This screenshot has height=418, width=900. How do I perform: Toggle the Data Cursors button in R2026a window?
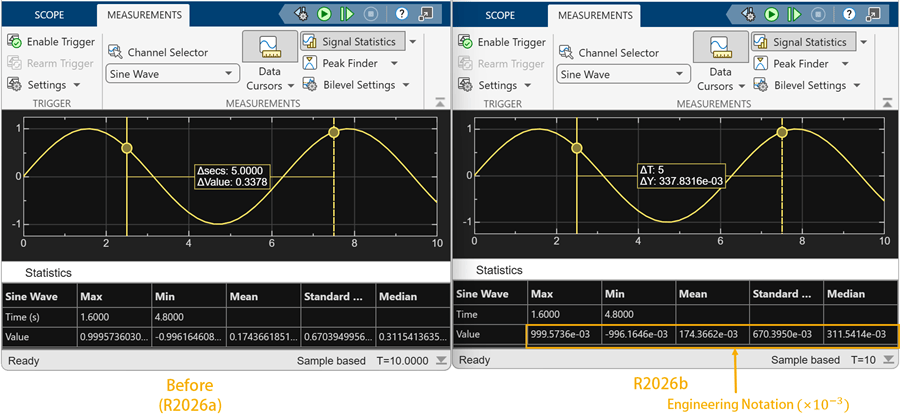click(269, 47)
